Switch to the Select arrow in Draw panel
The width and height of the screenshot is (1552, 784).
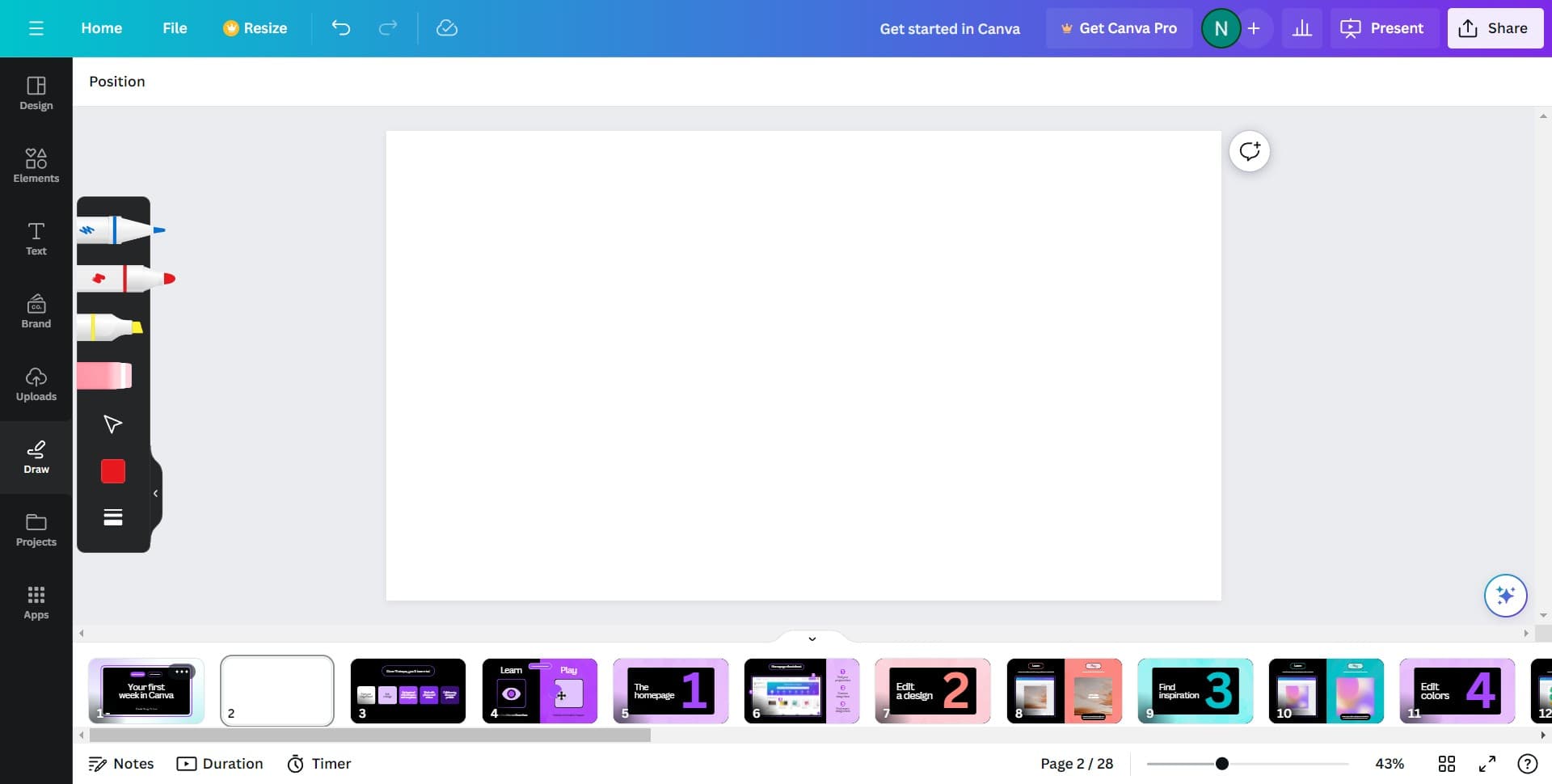(x=112, y=423)
